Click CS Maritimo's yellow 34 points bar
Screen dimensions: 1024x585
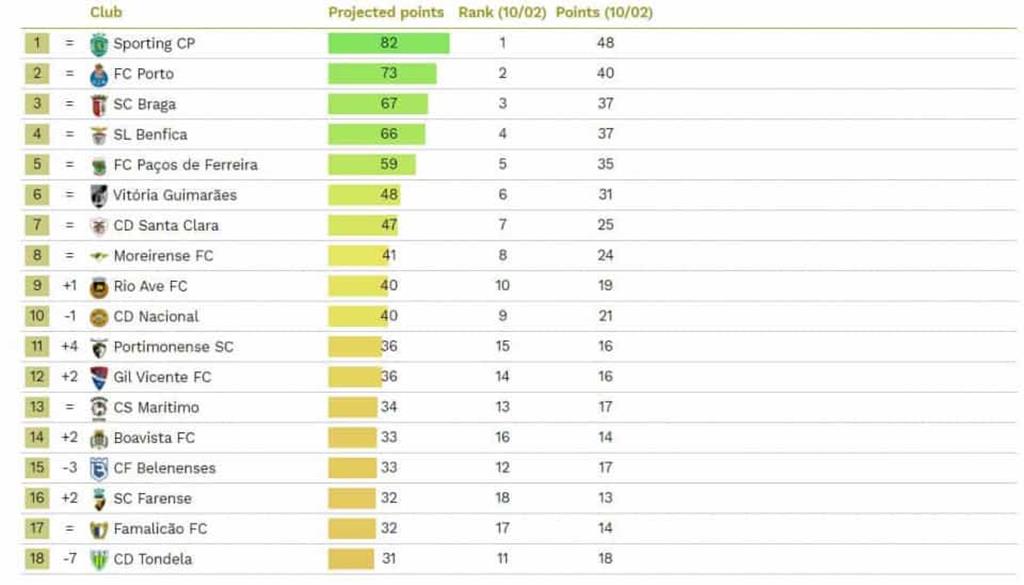click(x=352, y=408)
